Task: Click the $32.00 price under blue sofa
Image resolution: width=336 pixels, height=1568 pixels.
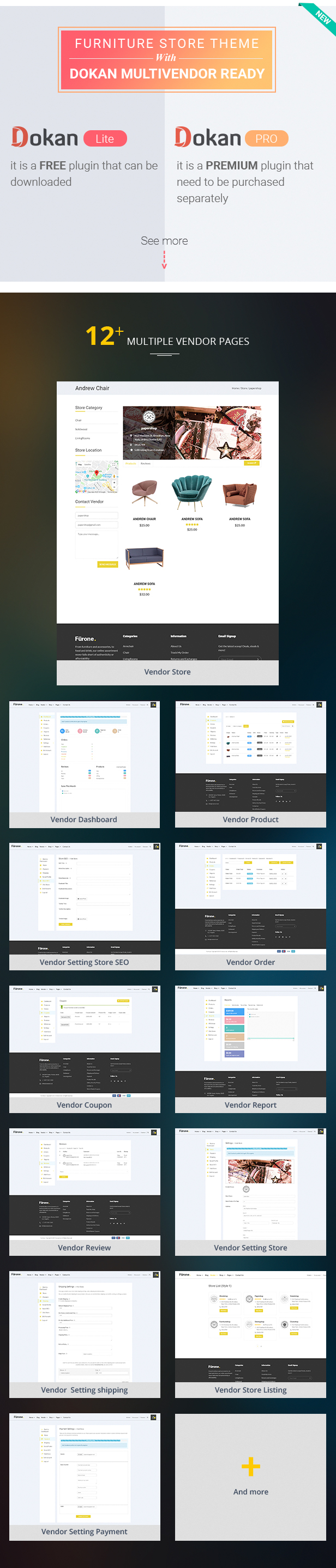Action: coord(144,594)
